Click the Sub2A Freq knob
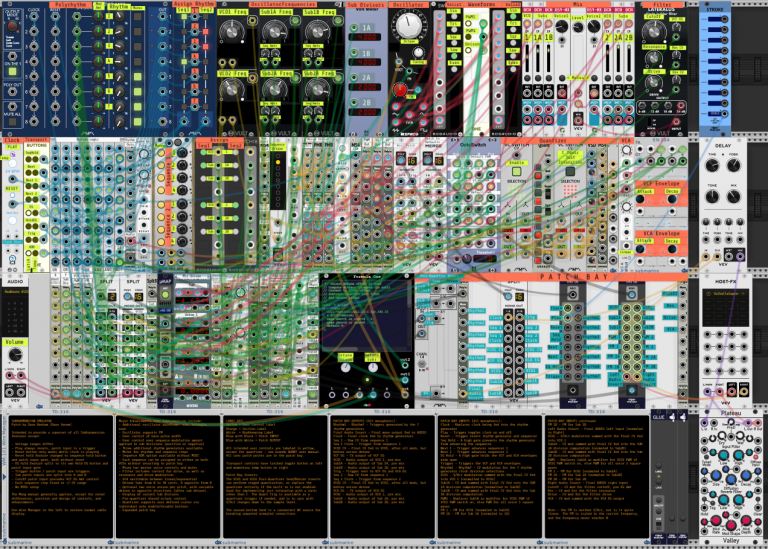Screen dimensions: 768x549 tap(273, 89)
